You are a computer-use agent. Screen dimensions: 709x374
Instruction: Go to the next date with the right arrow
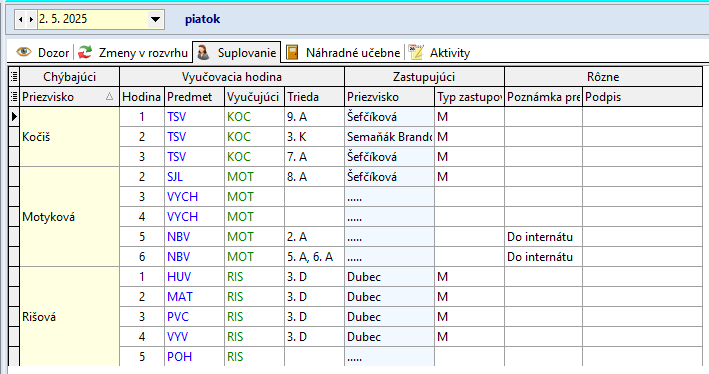31,19
